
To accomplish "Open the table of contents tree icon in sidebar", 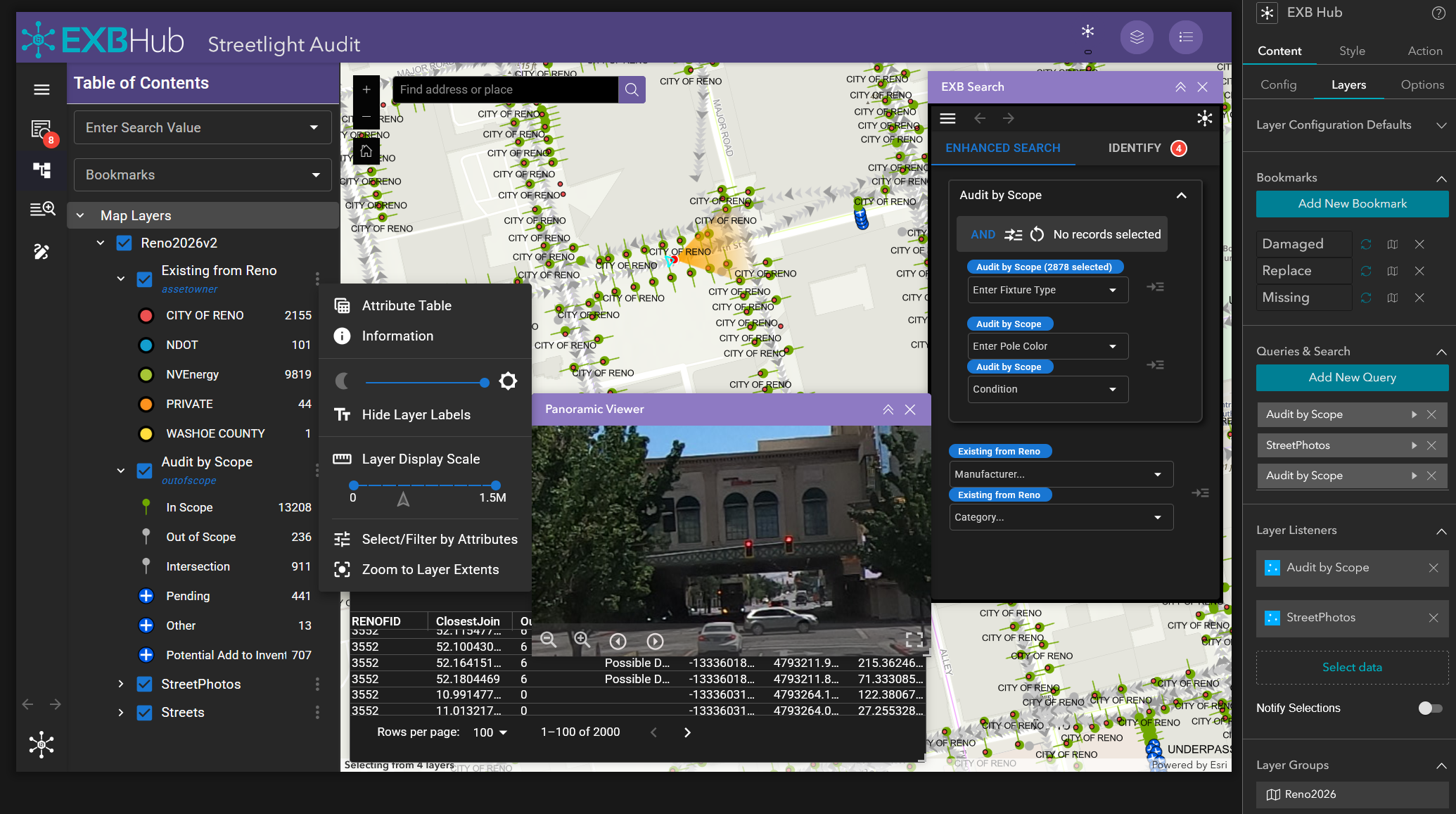I will coord(41,170).
